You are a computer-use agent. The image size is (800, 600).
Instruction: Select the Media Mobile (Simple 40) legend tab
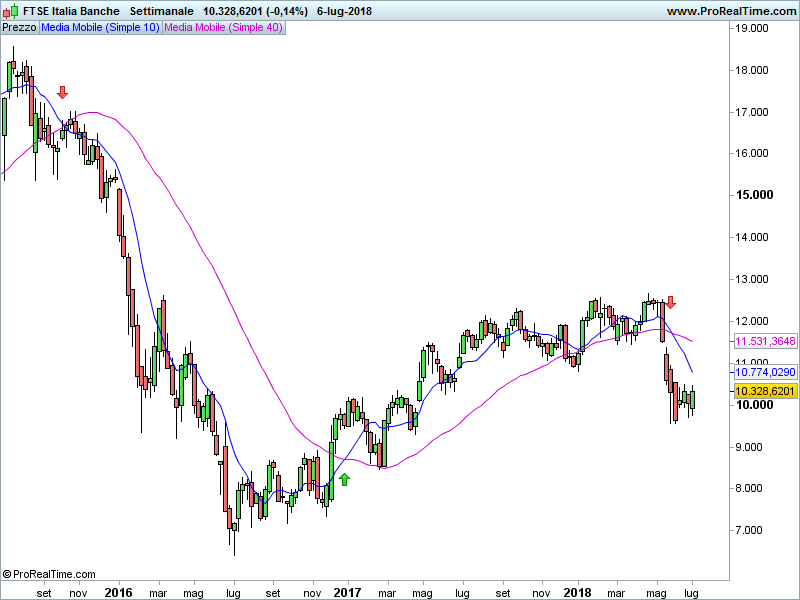point(223,28)
